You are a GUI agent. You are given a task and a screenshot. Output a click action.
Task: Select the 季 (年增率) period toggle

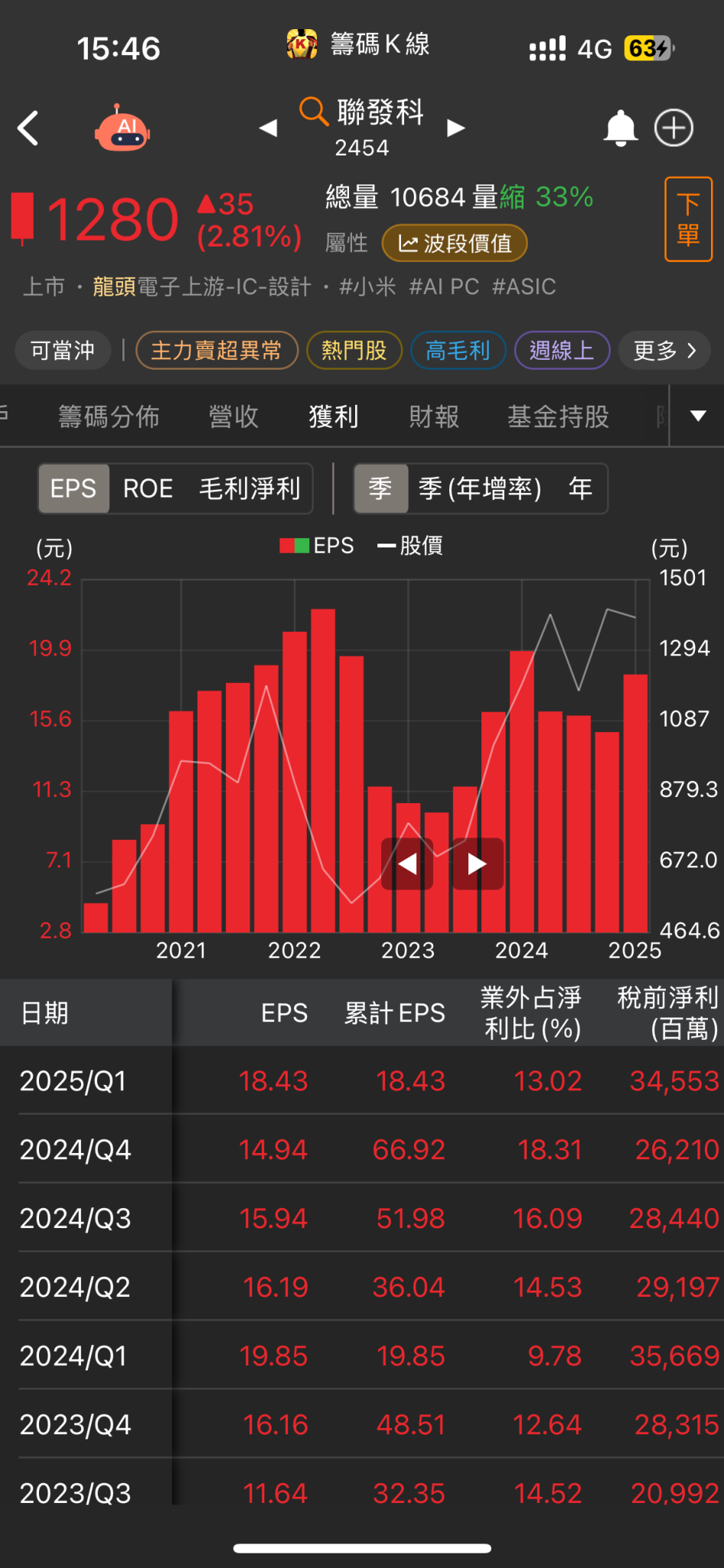tap(480, 488)
